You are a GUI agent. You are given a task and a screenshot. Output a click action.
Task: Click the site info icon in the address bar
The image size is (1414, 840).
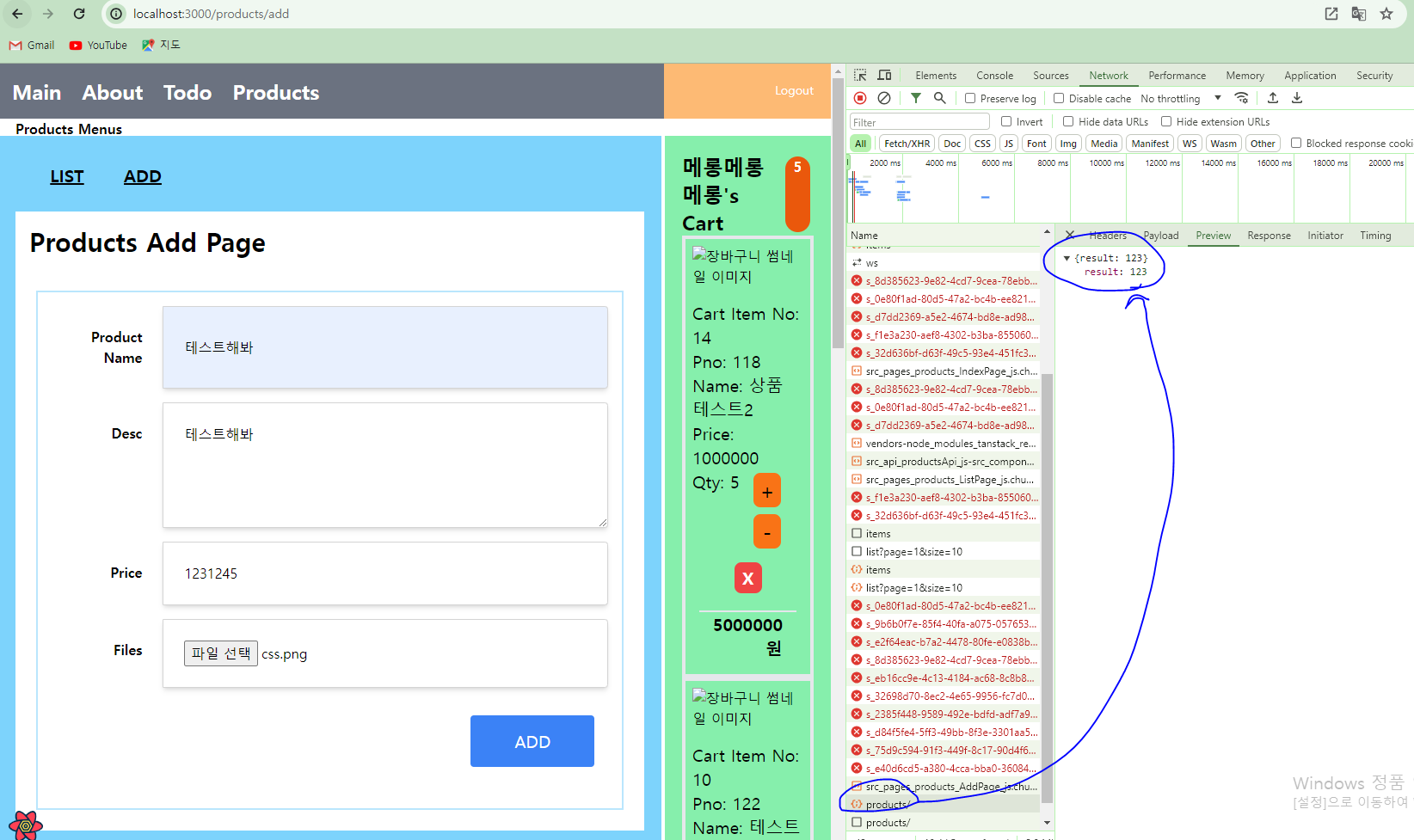(x=116, y=14)
